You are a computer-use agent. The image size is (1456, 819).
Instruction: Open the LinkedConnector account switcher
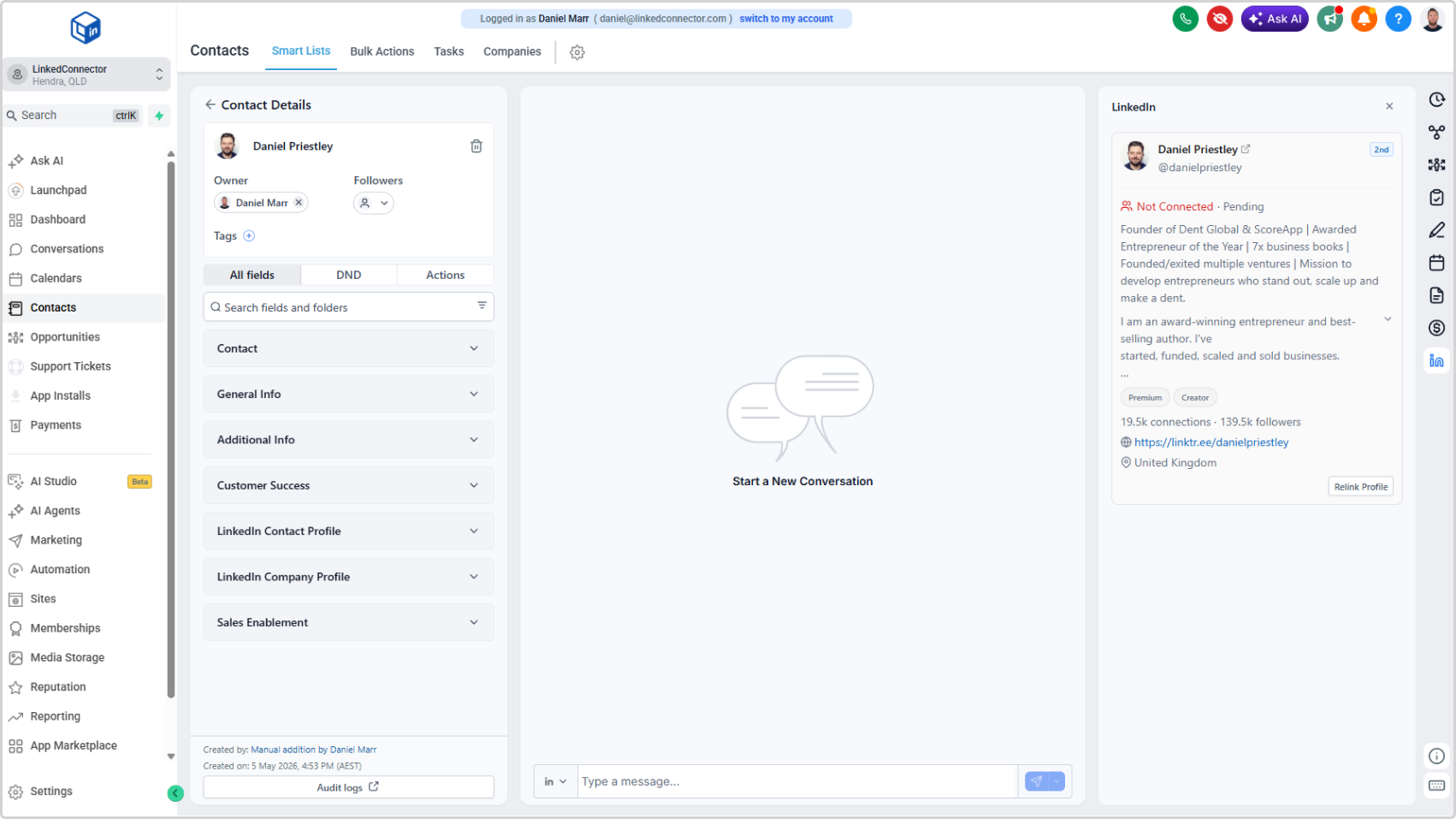[x=86, y=74]
